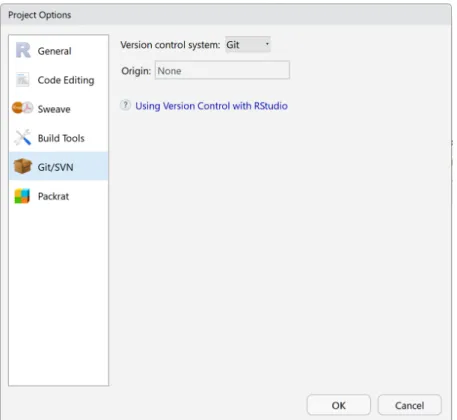Click the Code Editing document icon

(x=23, y=80)
